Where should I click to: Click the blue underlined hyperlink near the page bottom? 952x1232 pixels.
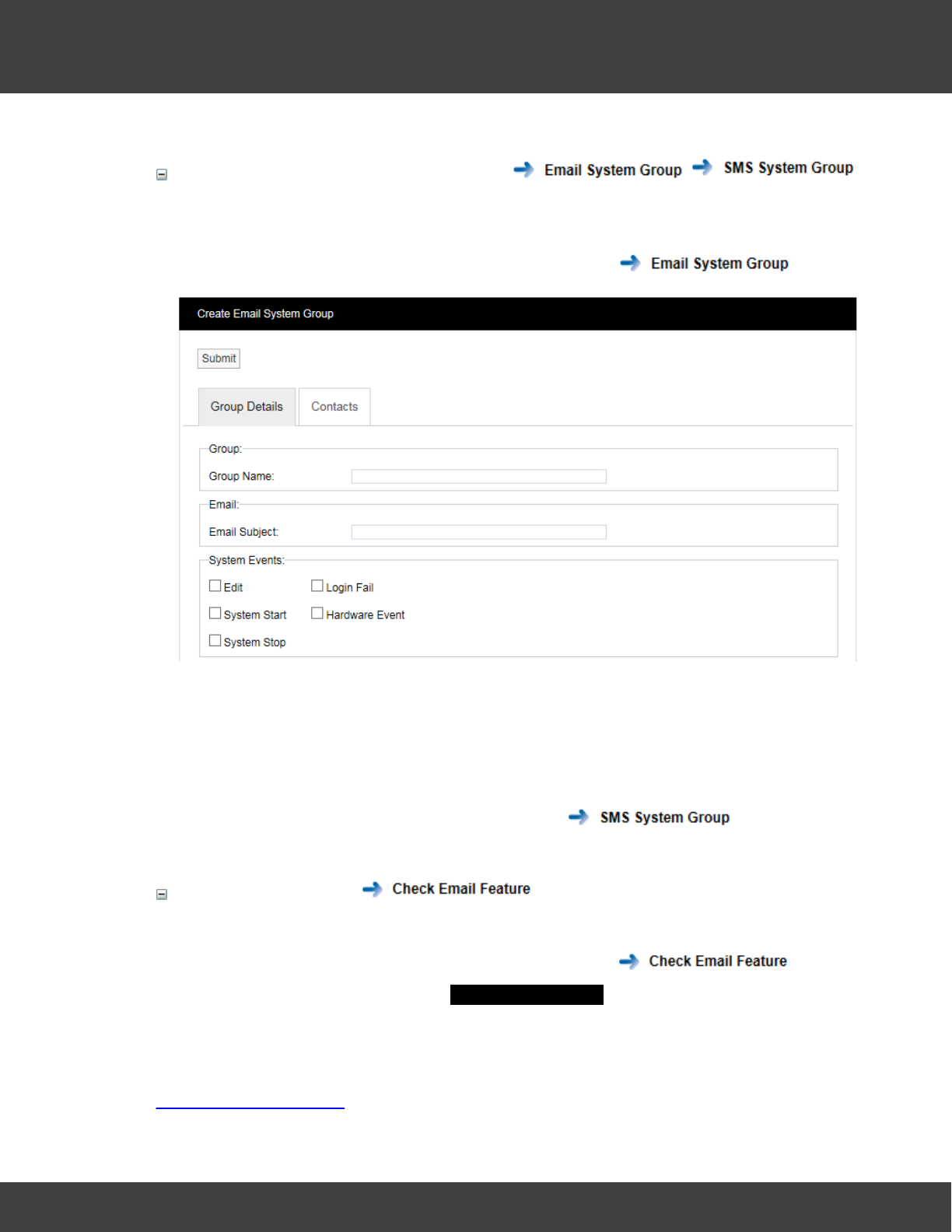pyautogui.click(x=250, y=1107)
